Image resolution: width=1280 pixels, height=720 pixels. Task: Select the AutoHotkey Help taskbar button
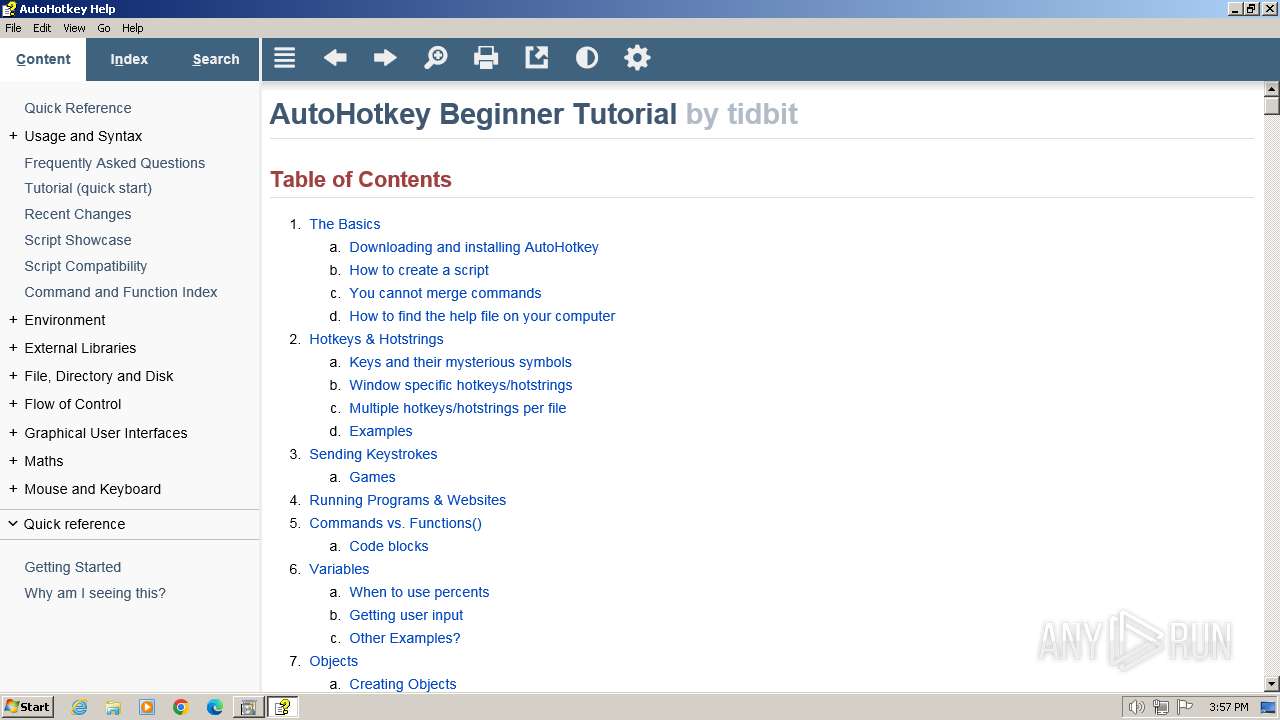(283, 707)
